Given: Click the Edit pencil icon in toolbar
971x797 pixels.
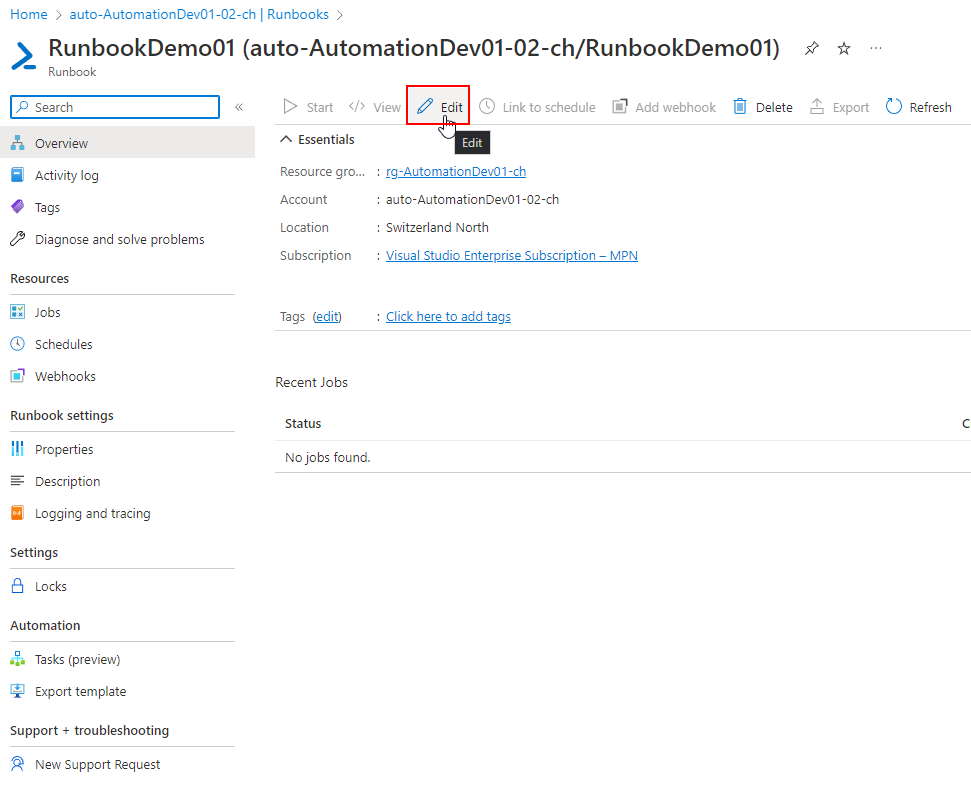Looking at the screenshot, I should coord(425,107).
